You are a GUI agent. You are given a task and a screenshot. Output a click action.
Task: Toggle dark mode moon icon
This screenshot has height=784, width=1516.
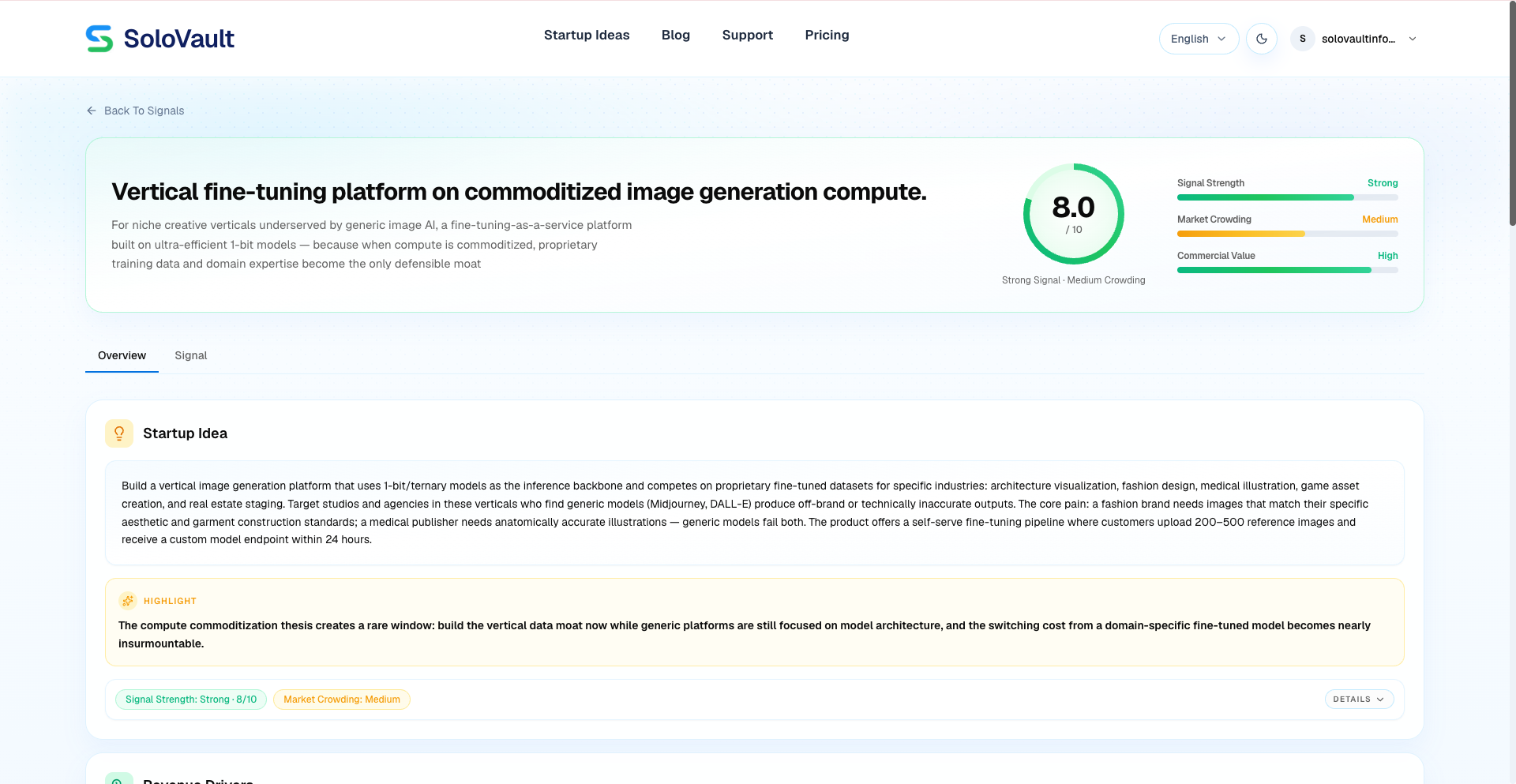tap(1262, 39)
